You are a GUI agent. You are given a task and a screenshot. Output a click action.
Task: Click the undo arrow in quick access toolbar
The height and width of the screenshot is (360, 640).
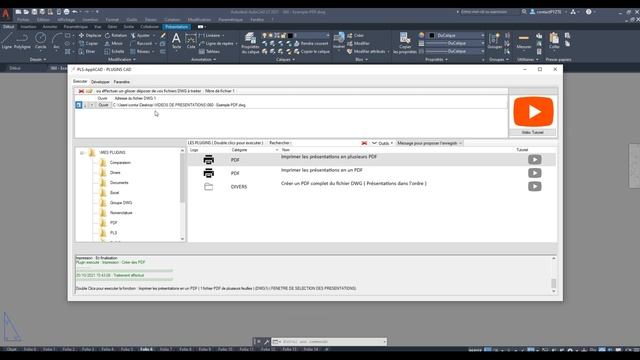coord(74,12)
